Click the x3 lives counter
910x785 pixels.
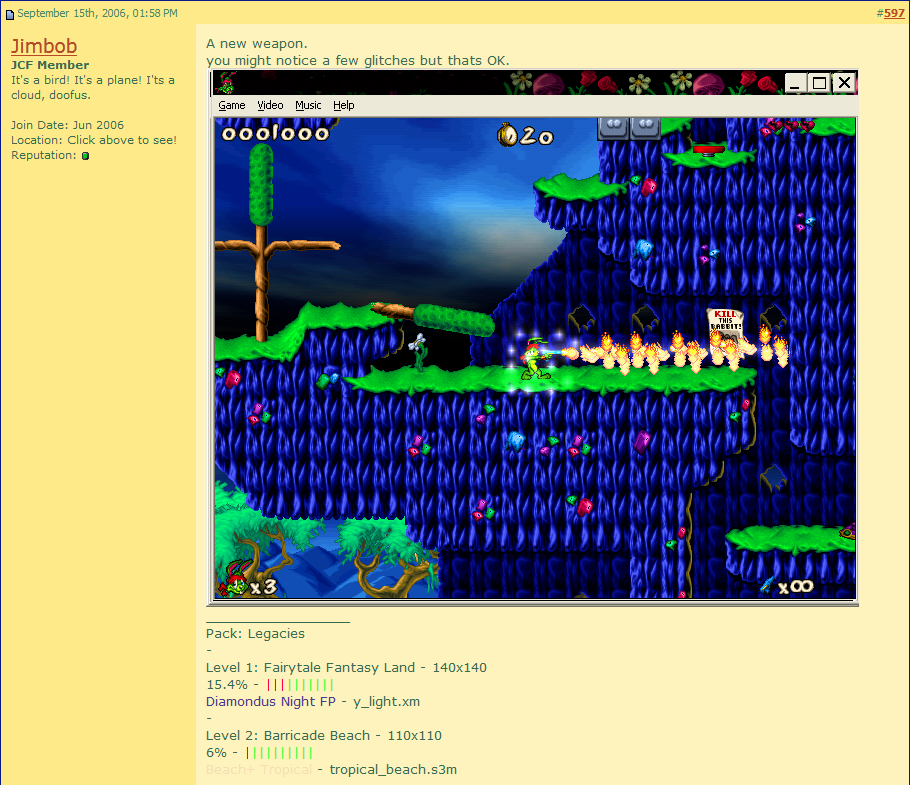point(263,587)
